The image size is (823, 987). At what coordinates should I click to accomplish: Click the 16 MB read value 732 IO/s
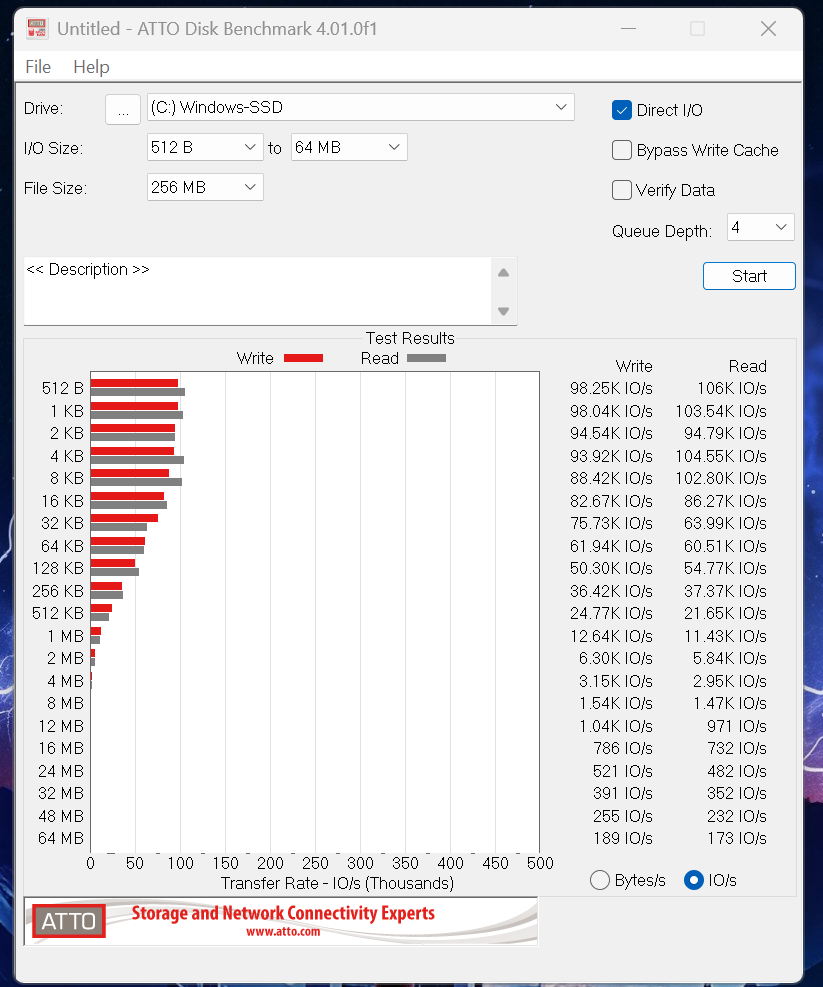[737, 748]
